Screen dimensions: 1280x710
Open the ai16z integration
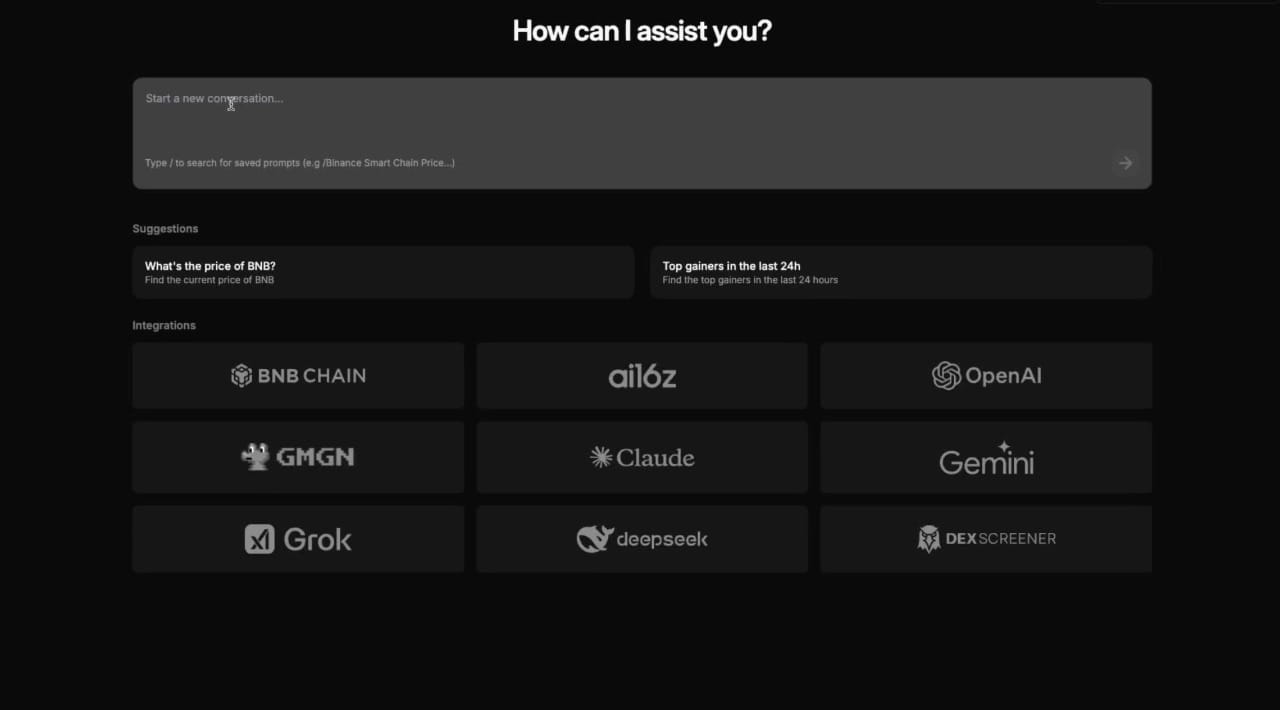click(642, 375)
